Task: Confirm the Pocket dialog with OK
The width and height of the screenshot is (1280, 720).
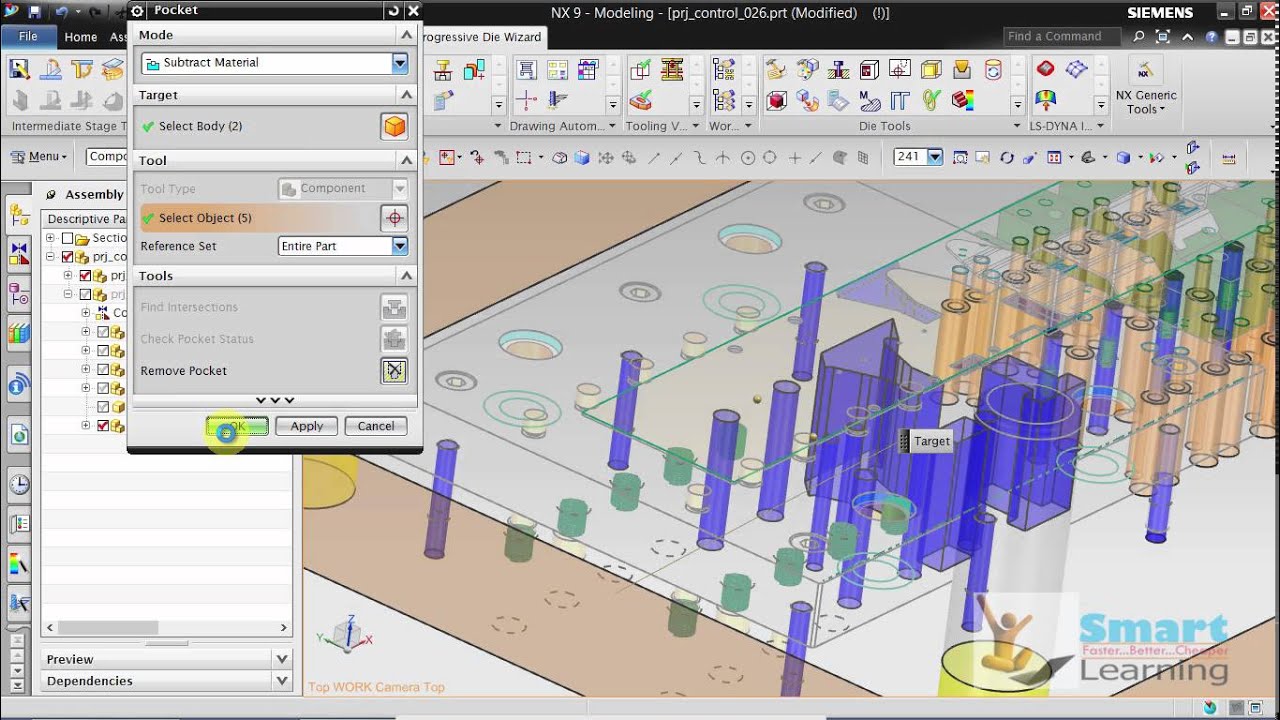Action: (237, 426)
